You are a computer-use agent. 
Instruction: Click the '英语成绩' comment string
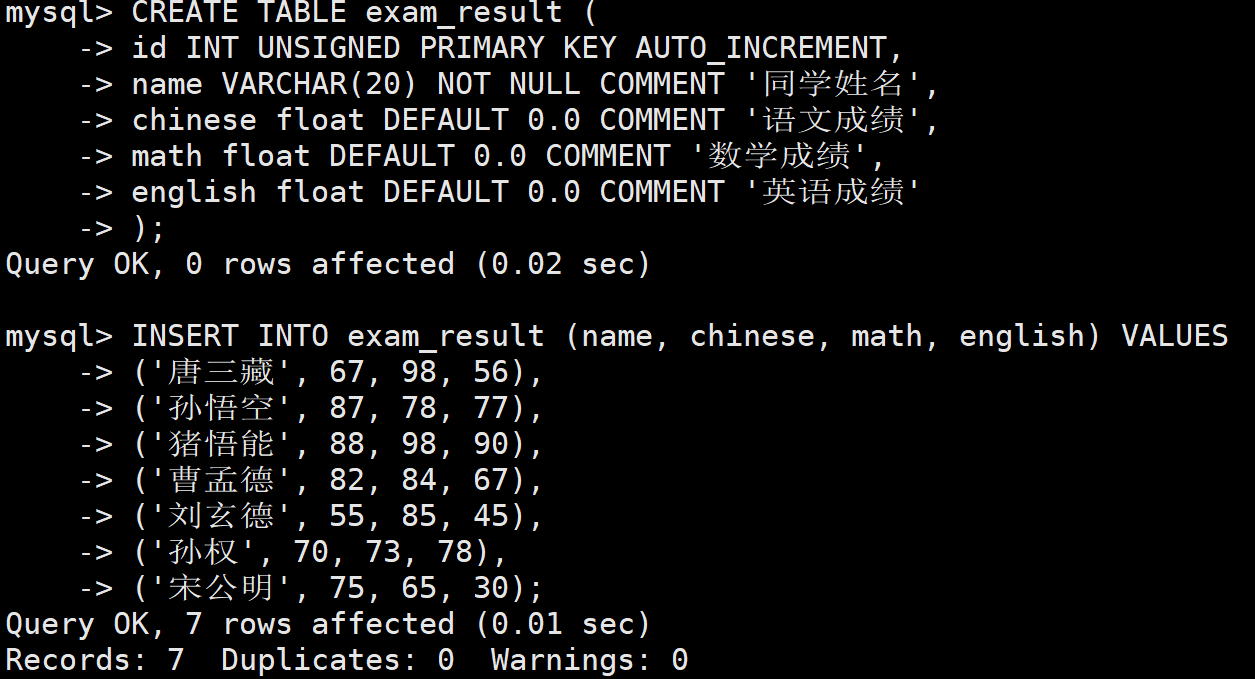833,192
